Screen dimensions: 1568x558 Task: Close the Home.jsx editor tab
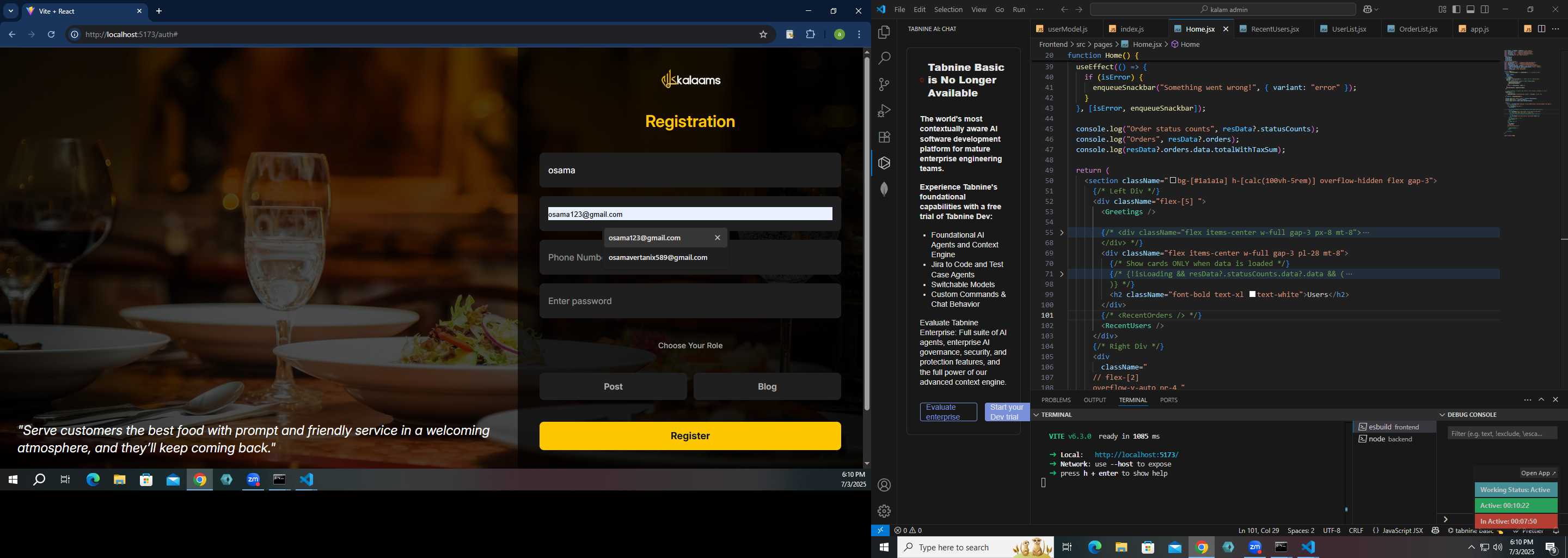point(1226,29)
